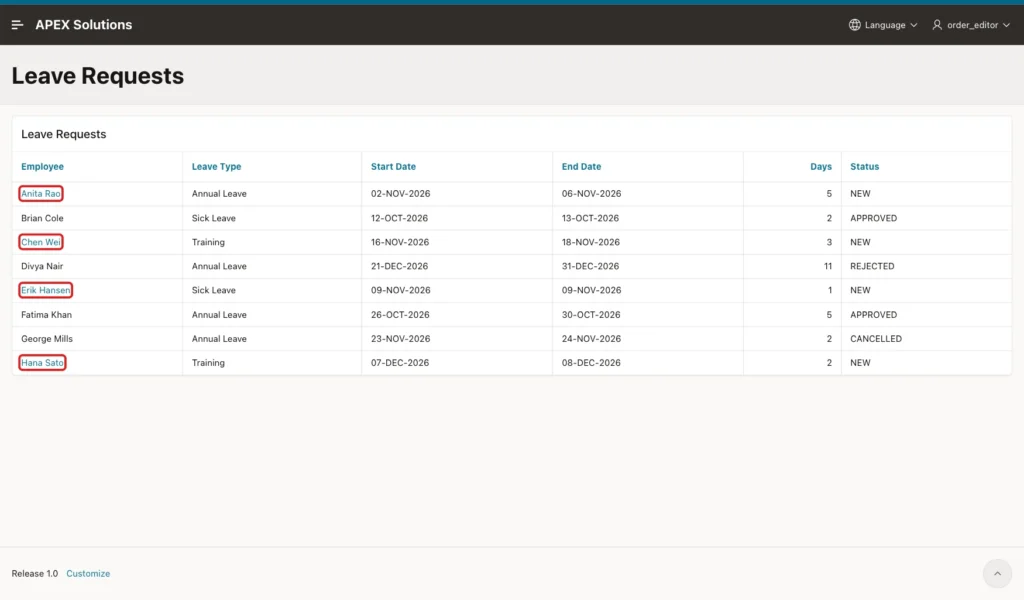Sort by the Leave Type column header
1024x600 pixels.
216,166
